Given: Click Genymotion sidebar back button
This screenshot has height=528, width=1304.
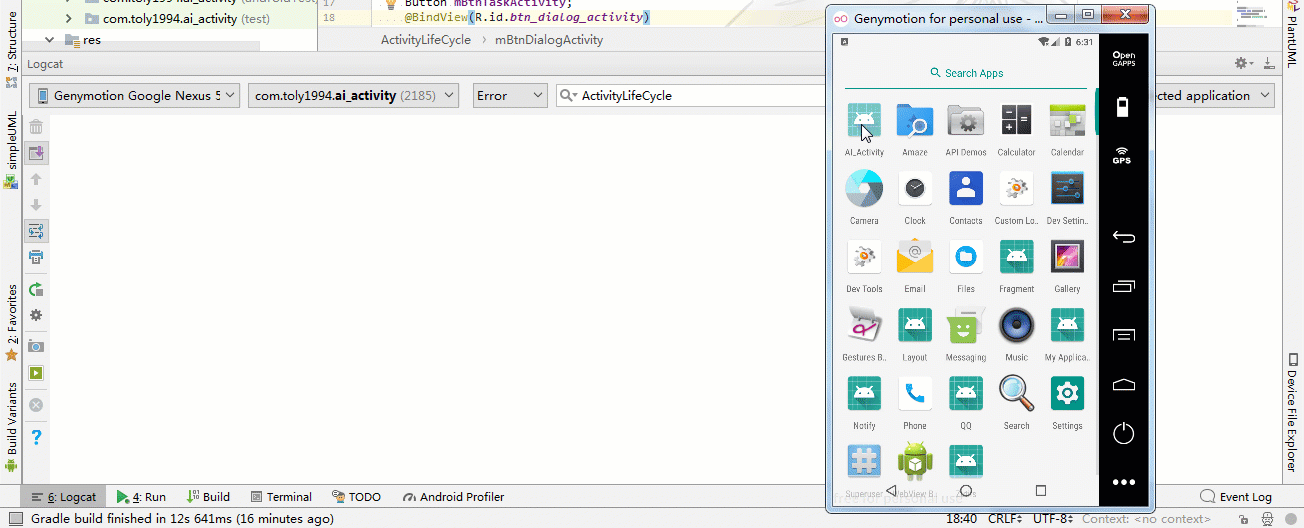Looking at the screenshot, I should [x=1123, y=238].
